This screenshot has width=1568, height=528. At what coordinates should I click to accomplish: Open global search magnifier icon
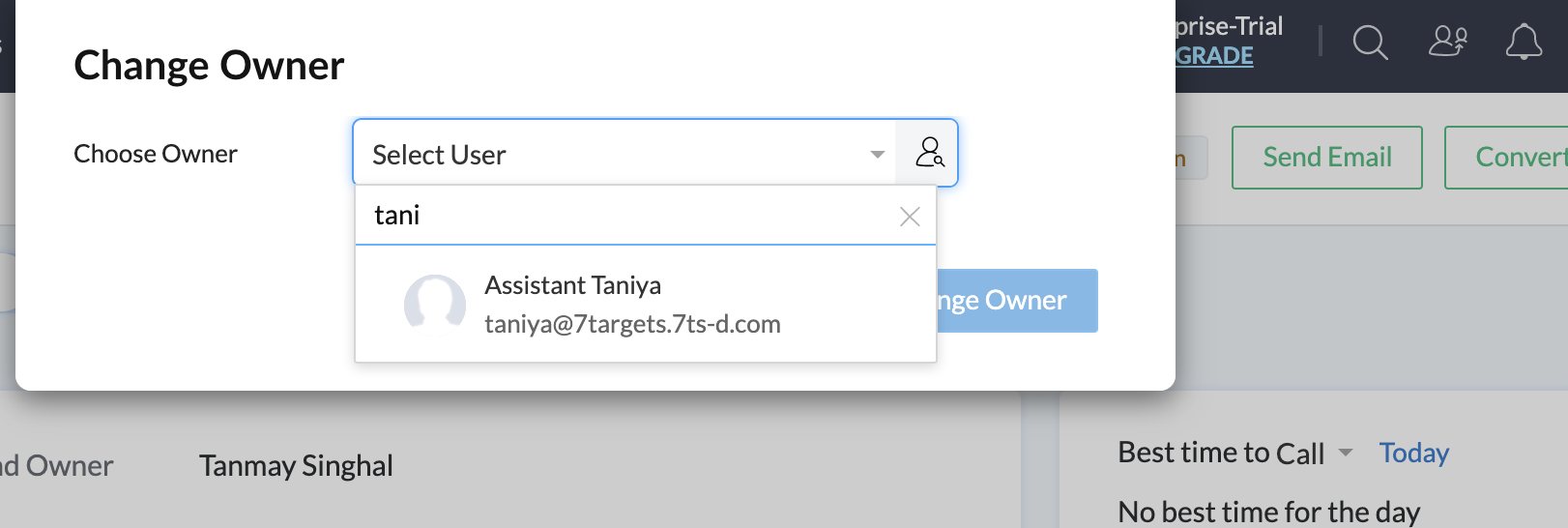(1370, 43)
